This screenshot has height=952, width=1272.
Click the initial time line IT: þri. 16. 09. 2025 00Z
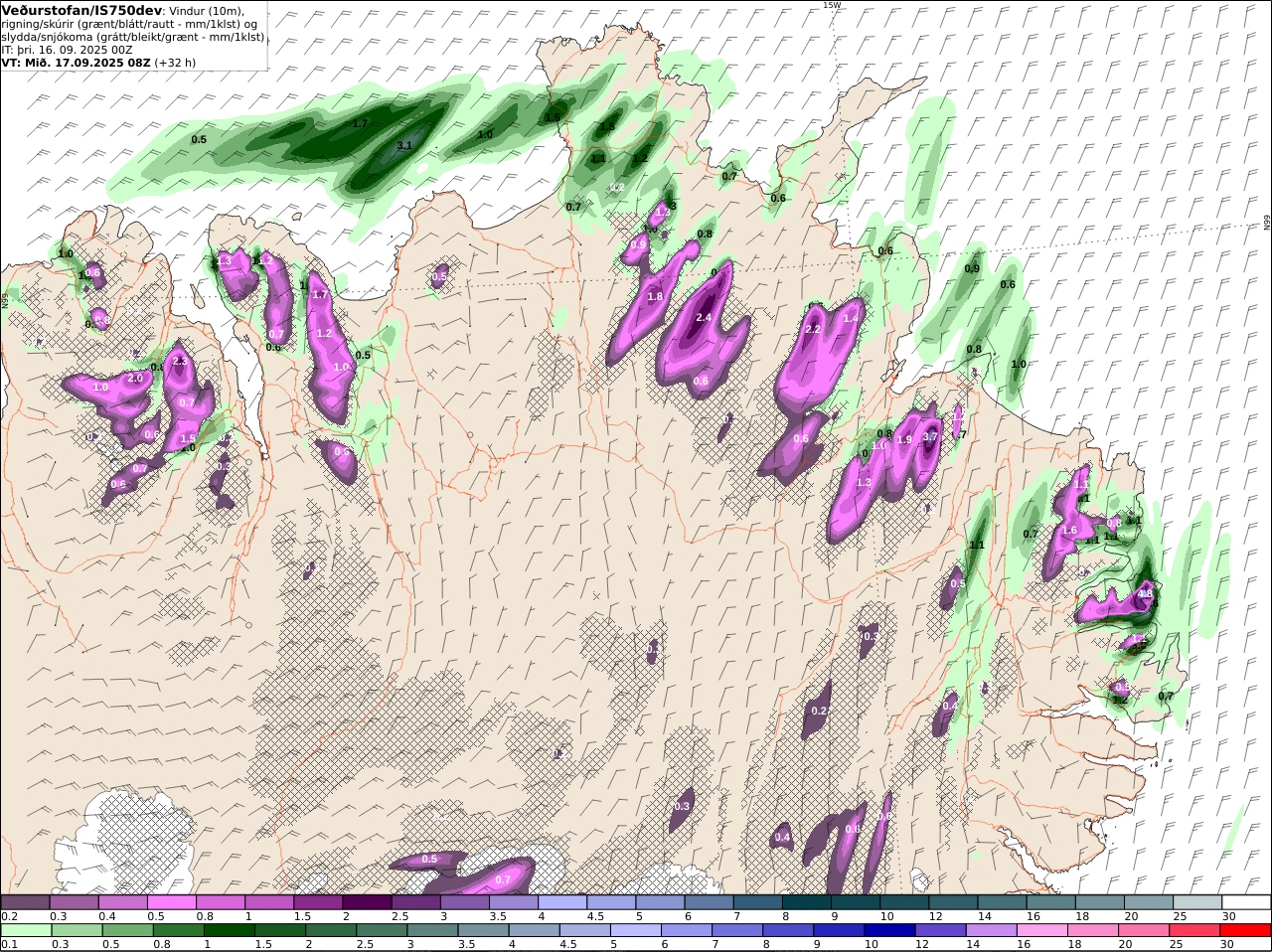click(x=67, y=49)
